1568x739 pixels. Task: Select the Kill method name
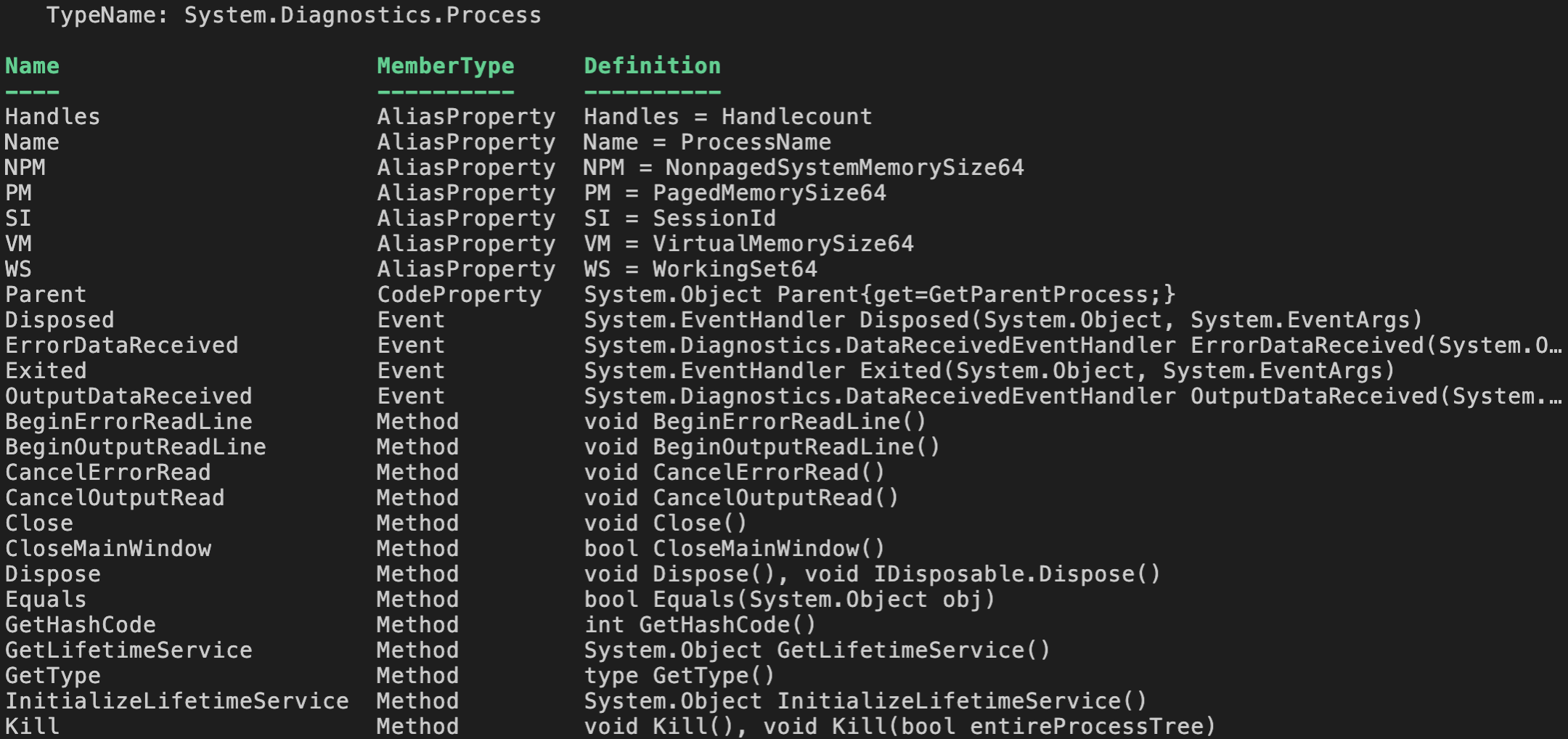tap(32, 727)
